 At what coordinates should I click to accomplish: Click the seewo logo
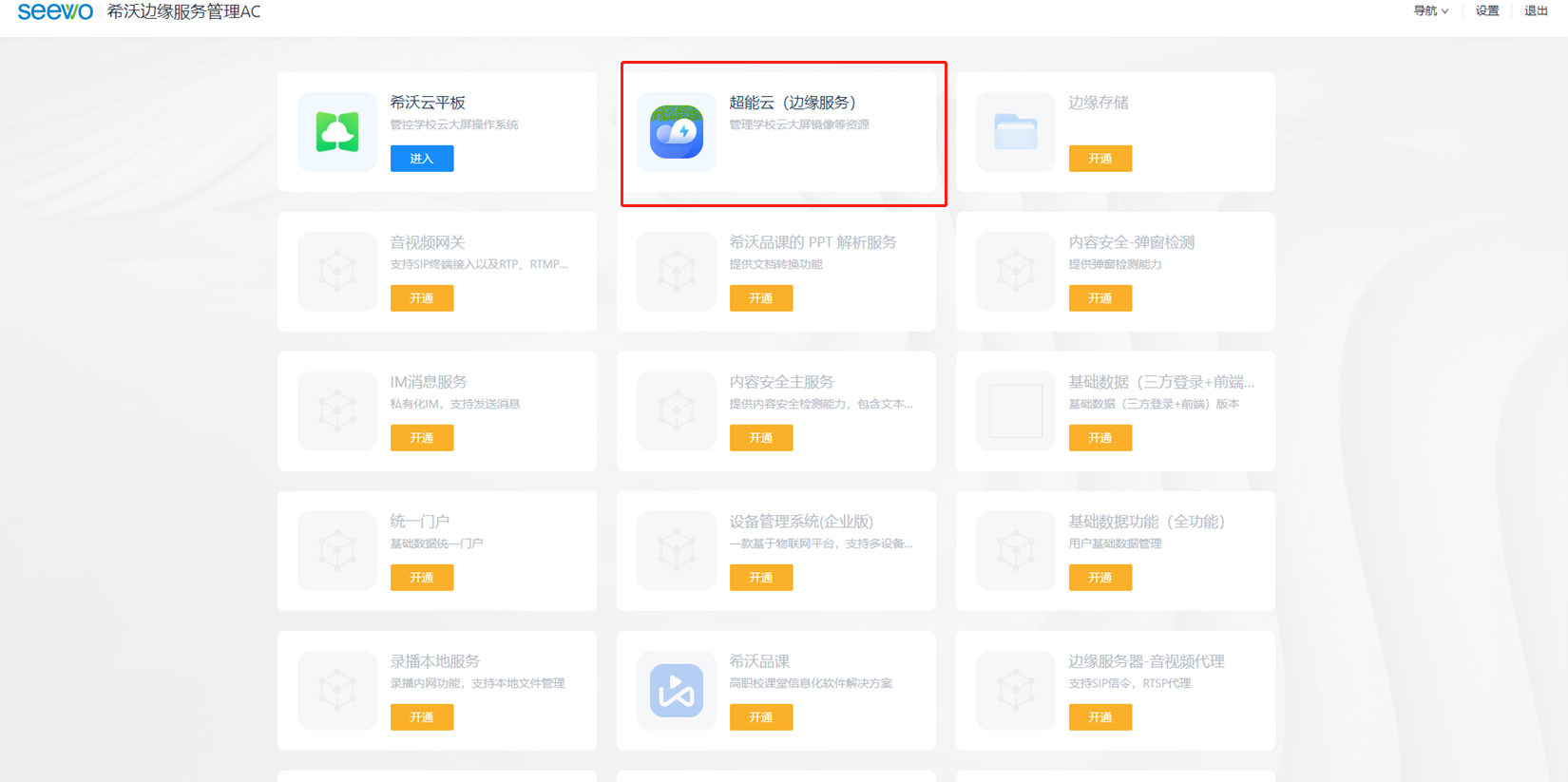pos(55,11)
